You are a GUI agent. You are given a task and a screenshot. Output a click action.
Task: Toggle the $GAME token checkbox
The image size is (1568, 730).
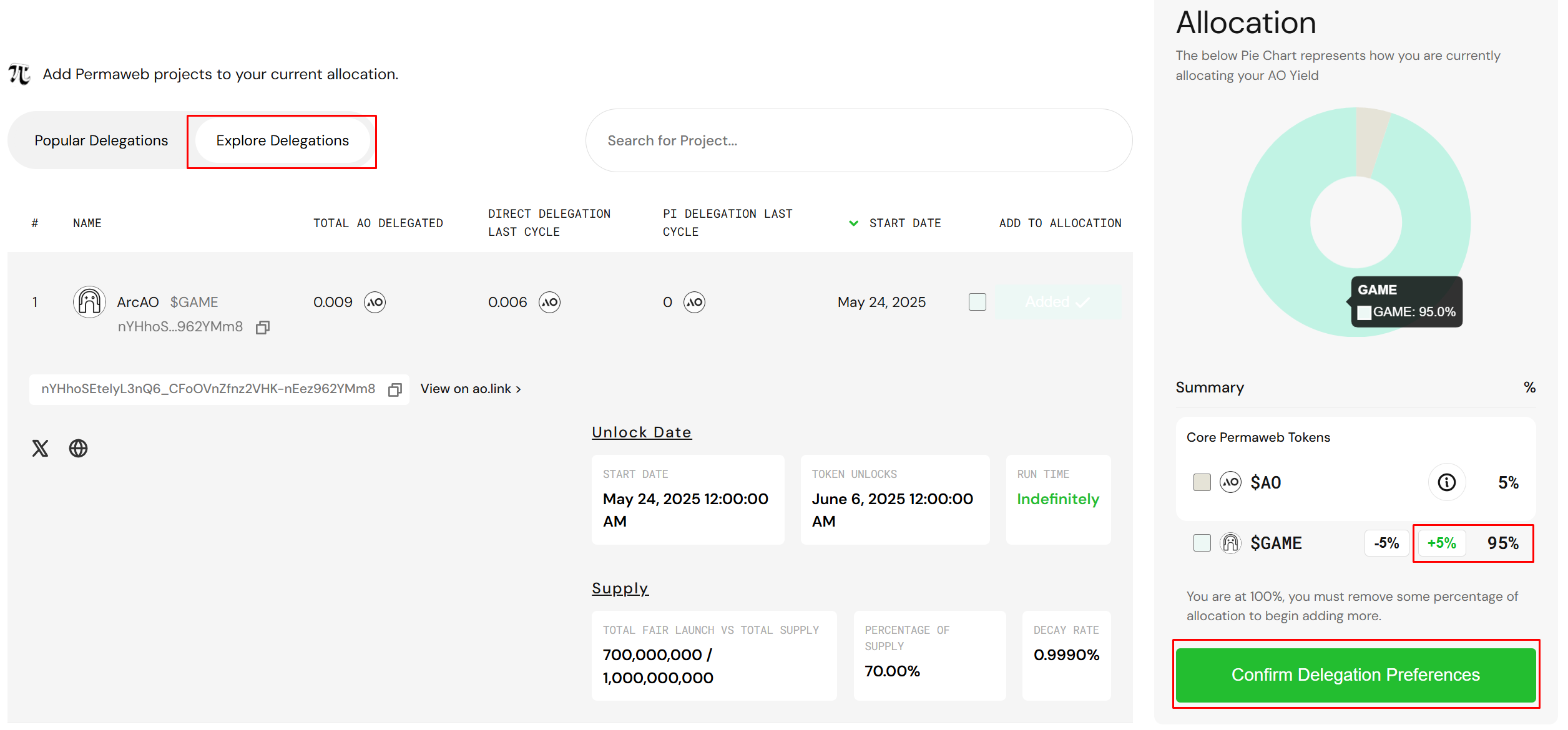tap(1202, 543)
